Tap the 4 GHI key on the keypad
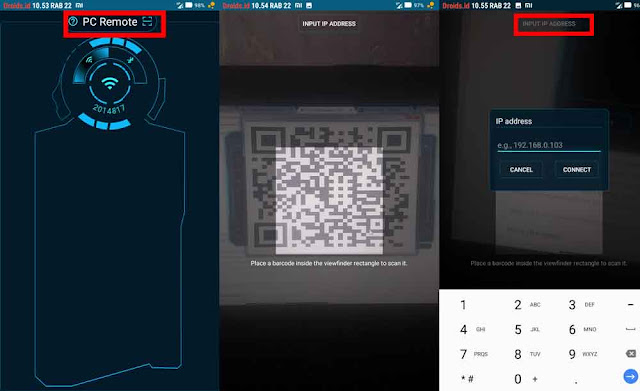Screen dimensions: 640x391 click(472, 329)
